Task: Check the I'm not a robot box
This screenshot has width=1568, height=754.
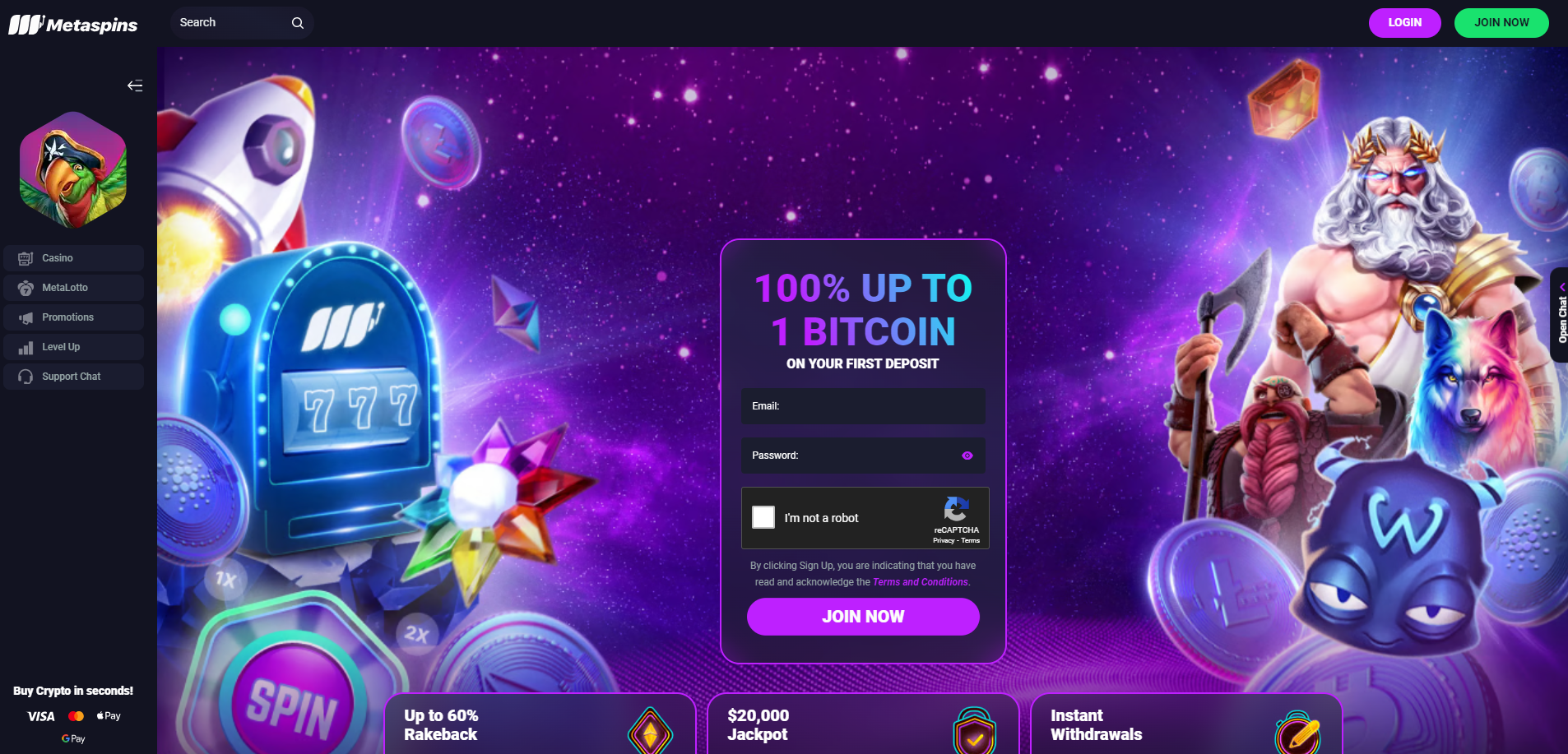Action: point(763,517)
